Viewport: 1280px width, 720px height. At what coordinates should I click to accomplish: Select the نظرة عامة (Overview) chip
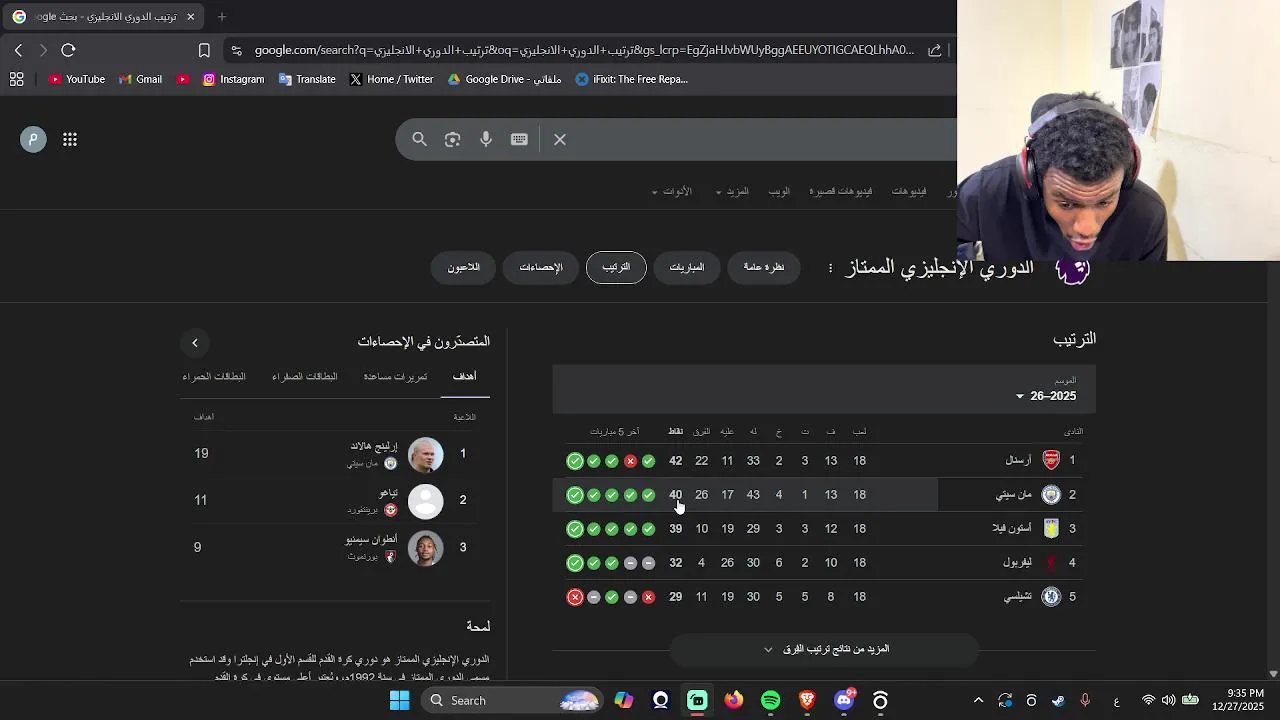764,267
